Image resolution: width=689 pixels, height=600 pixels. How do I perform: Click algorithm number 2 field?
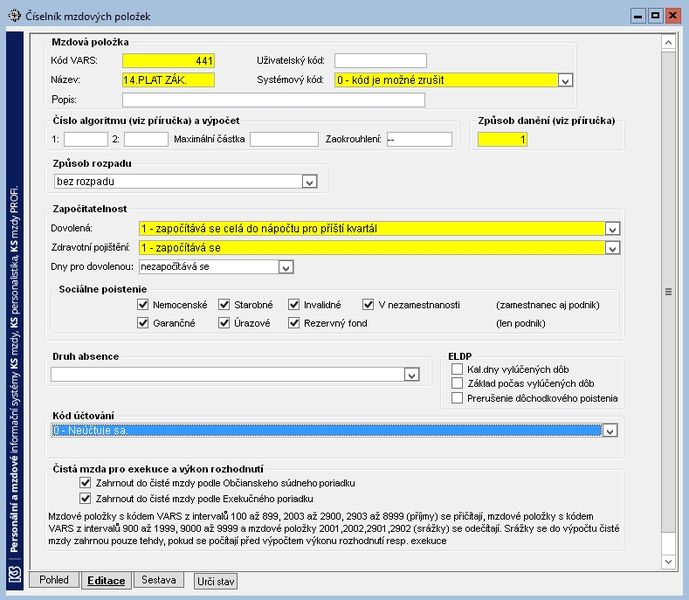coord(146,139)
